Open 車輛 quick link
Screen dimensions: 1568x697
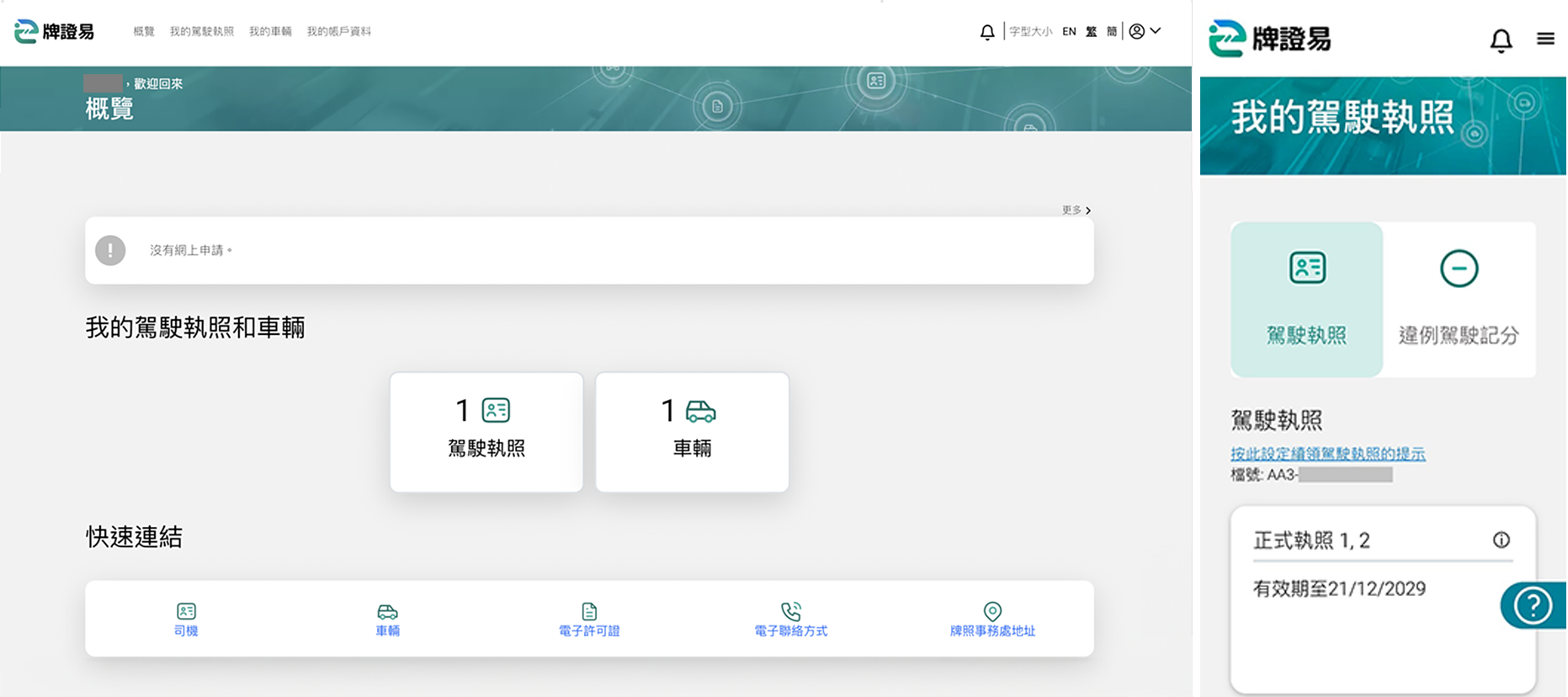pyautogui.click(x=387, y=620)
